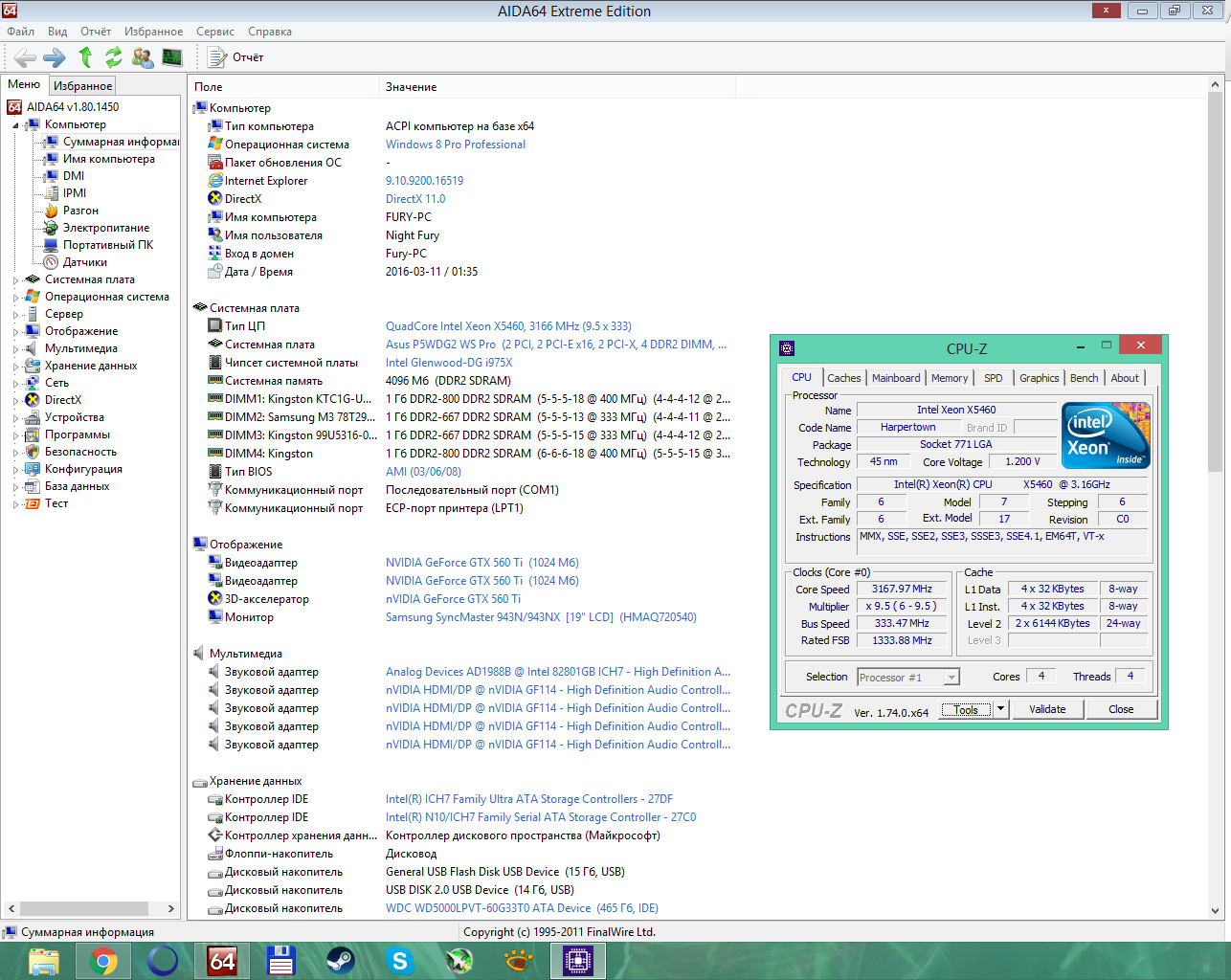Collapse the Компьютер tree node
Viewport: 1231px width, 980px height.
(16, 125)
